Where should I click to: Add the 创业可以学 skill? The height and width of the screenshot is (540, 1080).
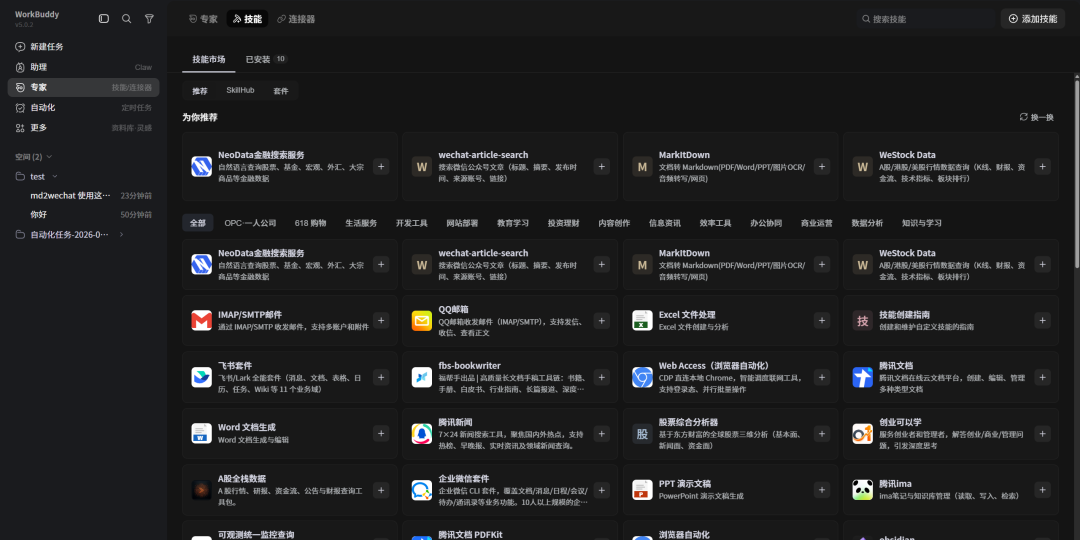click(1043, 433)
